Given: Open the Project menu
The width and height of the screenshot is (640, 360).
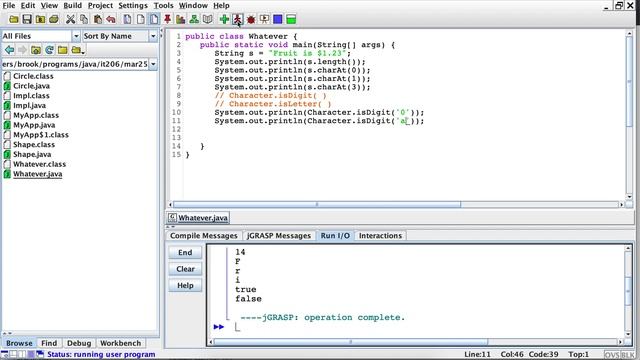Looking at the screenshot, I should coord(100,5).
